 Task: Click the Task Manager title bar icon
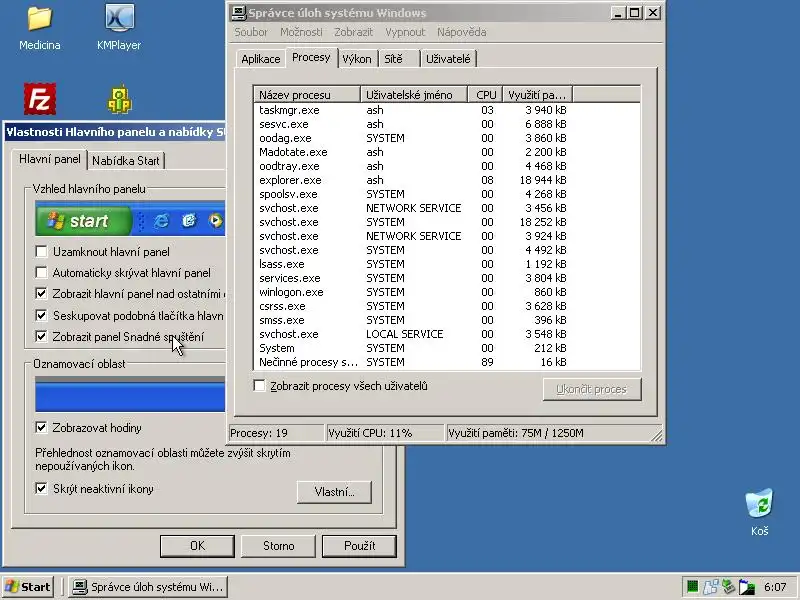tap(238, 13)
